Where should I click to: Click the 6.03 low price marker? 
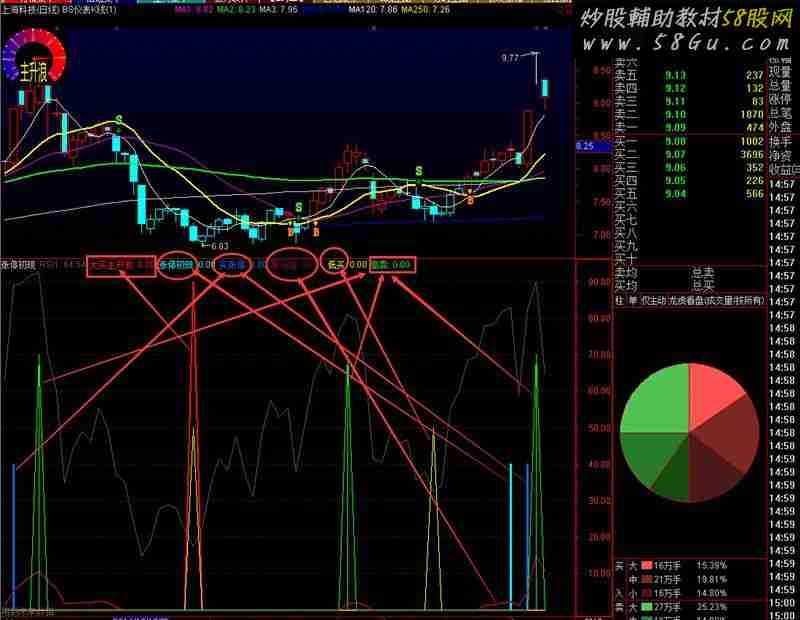click(x=220, y=246)
